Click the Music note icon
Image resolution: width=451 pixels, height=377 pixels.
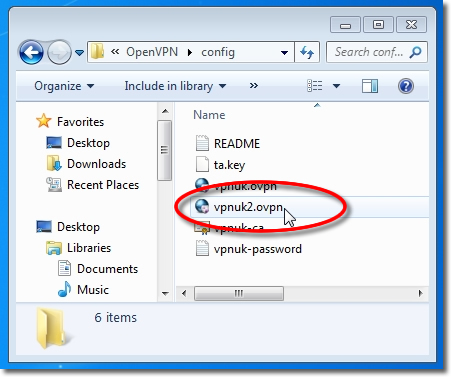point(64,289)
